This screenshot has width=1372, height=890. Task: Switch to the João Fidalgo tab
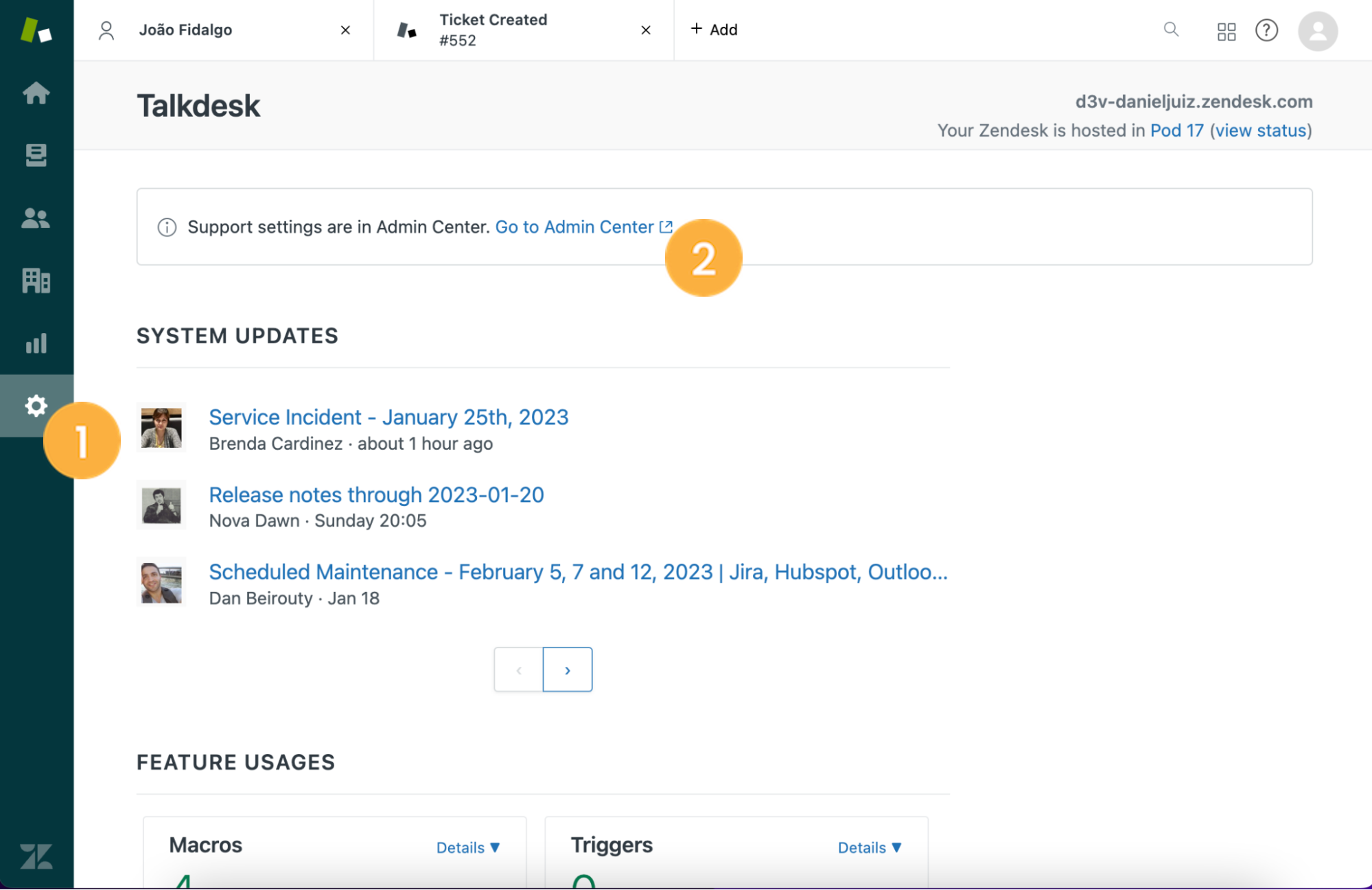coord(224,30)
